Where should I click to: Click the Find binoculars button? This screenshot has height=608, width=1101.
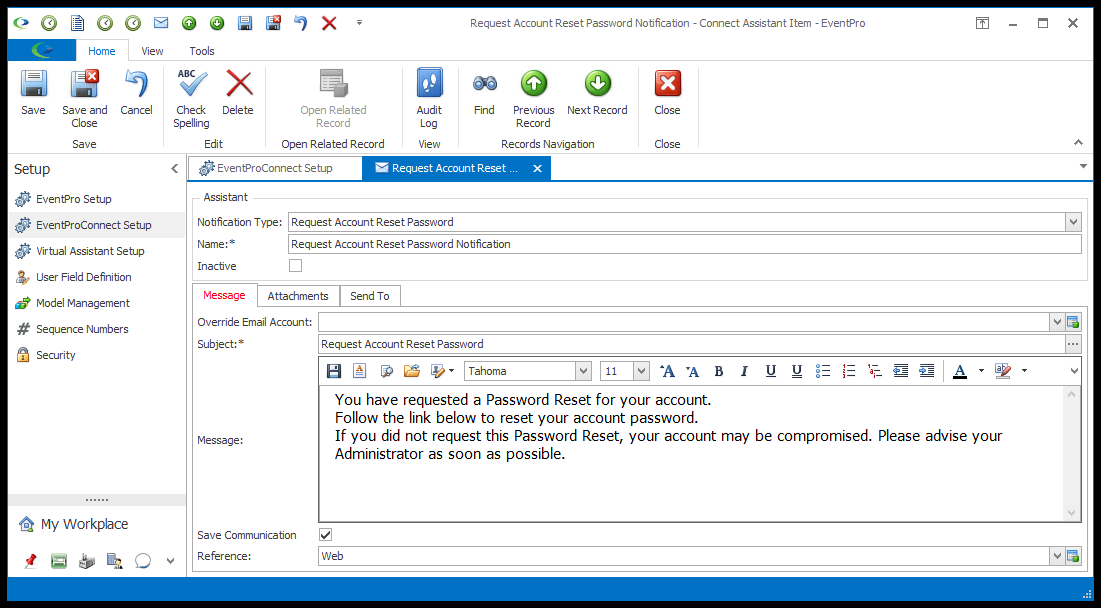[484, 93]
